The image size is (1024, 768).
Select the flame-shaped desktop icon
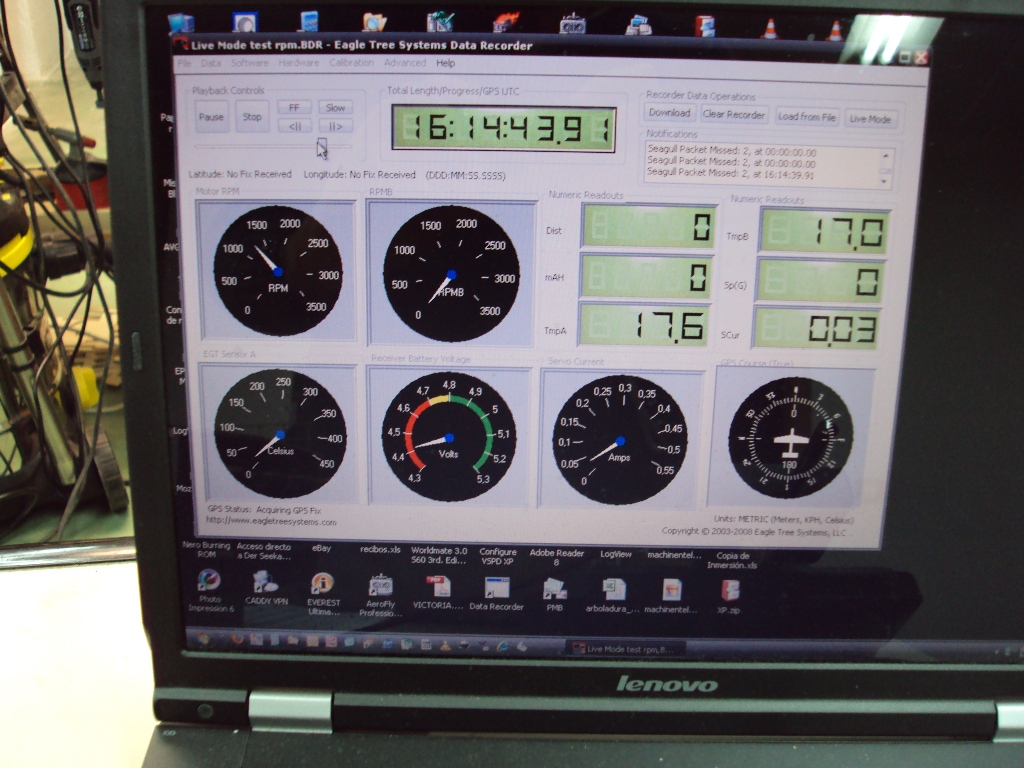(x=506, y=22)
